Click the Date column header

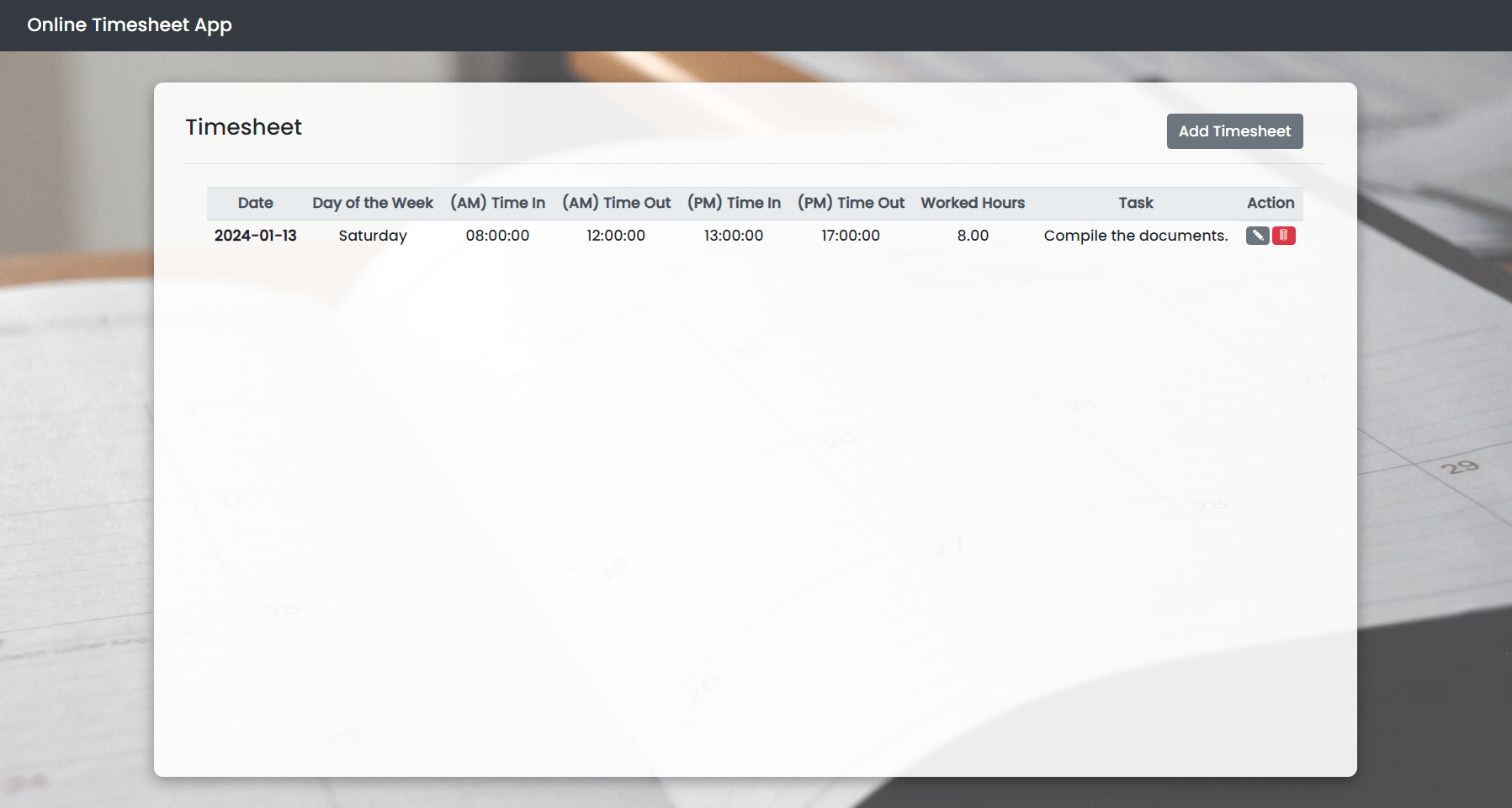tap(255, 203)
